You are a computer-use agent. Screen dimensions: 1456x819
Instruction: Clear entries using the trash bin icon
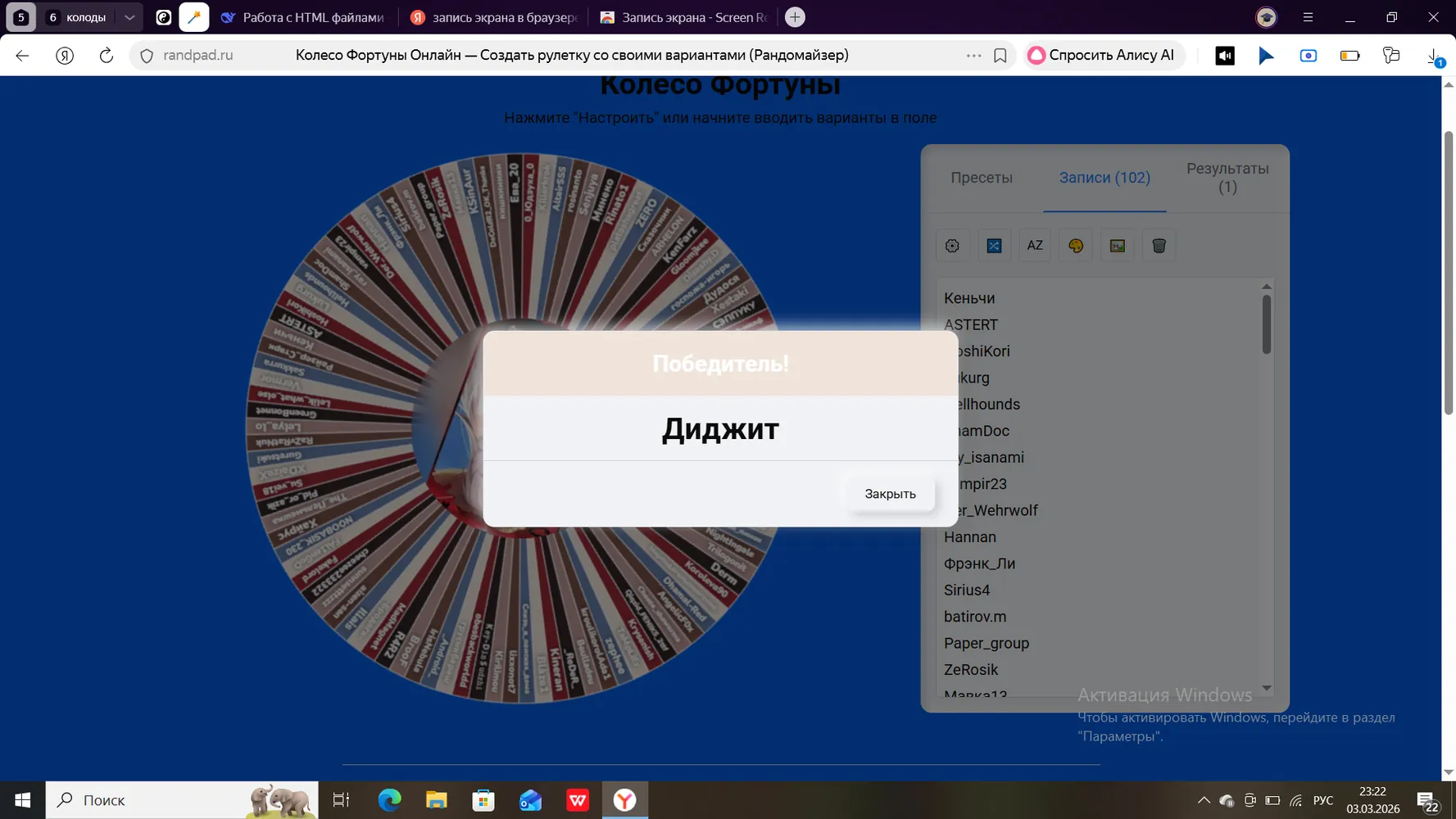(1159, 246)
